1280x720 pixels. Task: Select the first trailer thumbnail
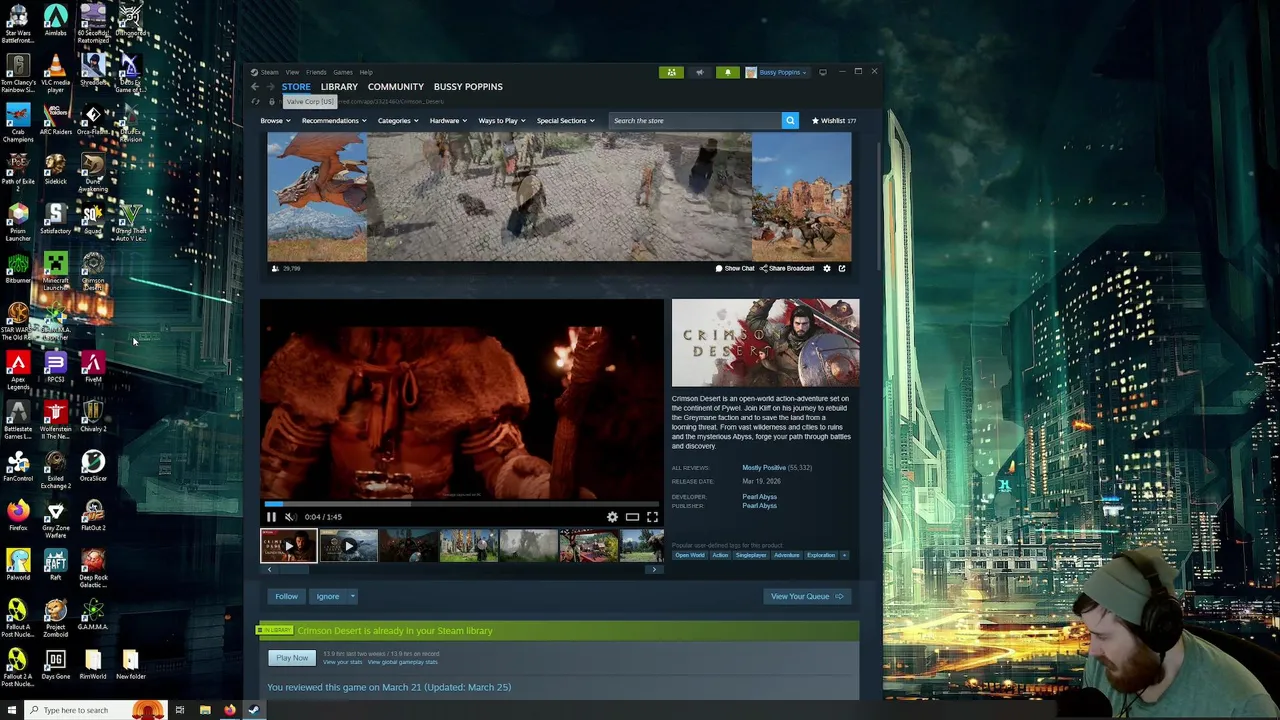coord(289,546)
